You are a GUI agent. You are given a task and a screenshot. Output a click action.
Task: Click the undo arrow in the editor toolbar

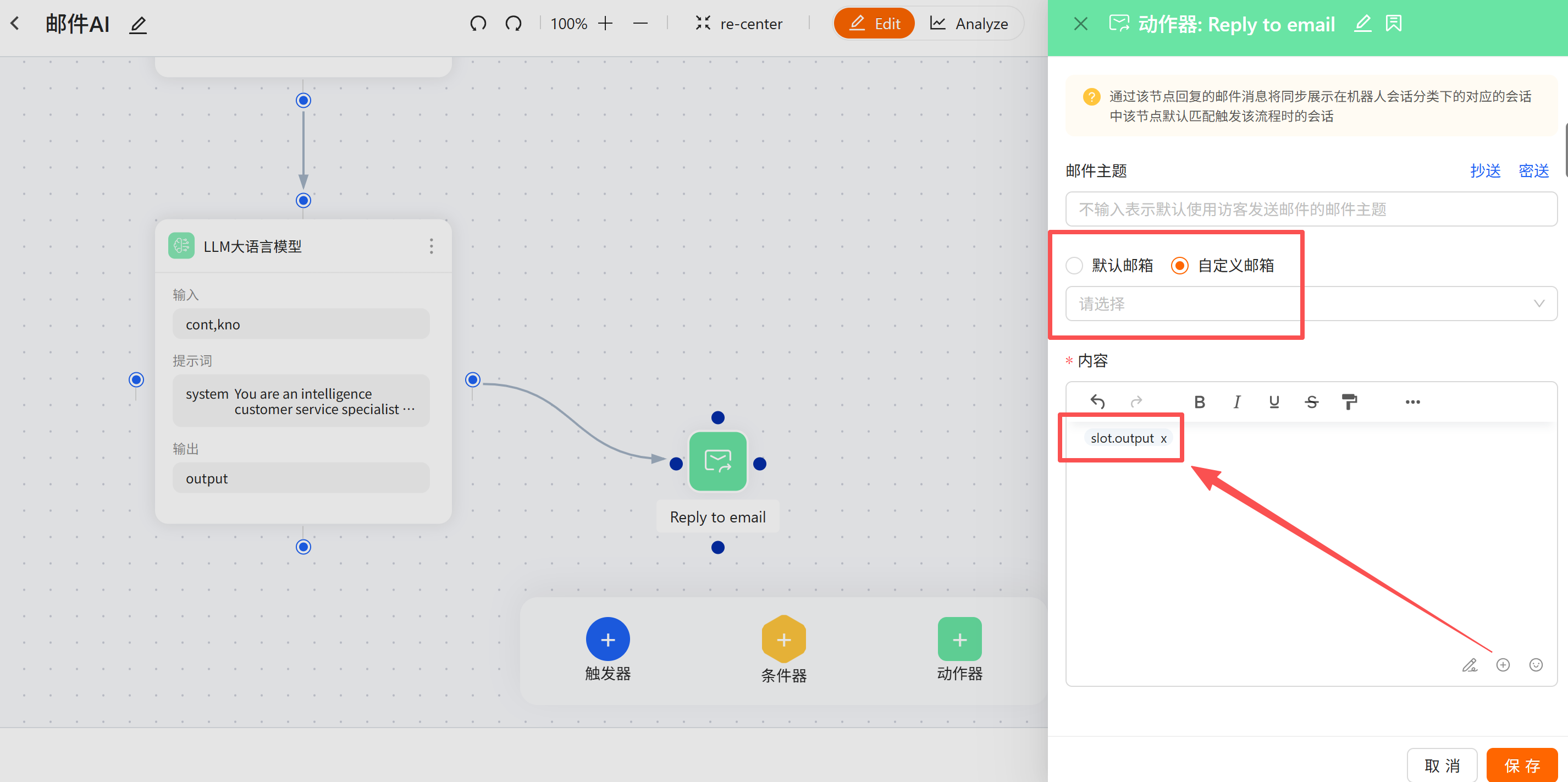1097,401
